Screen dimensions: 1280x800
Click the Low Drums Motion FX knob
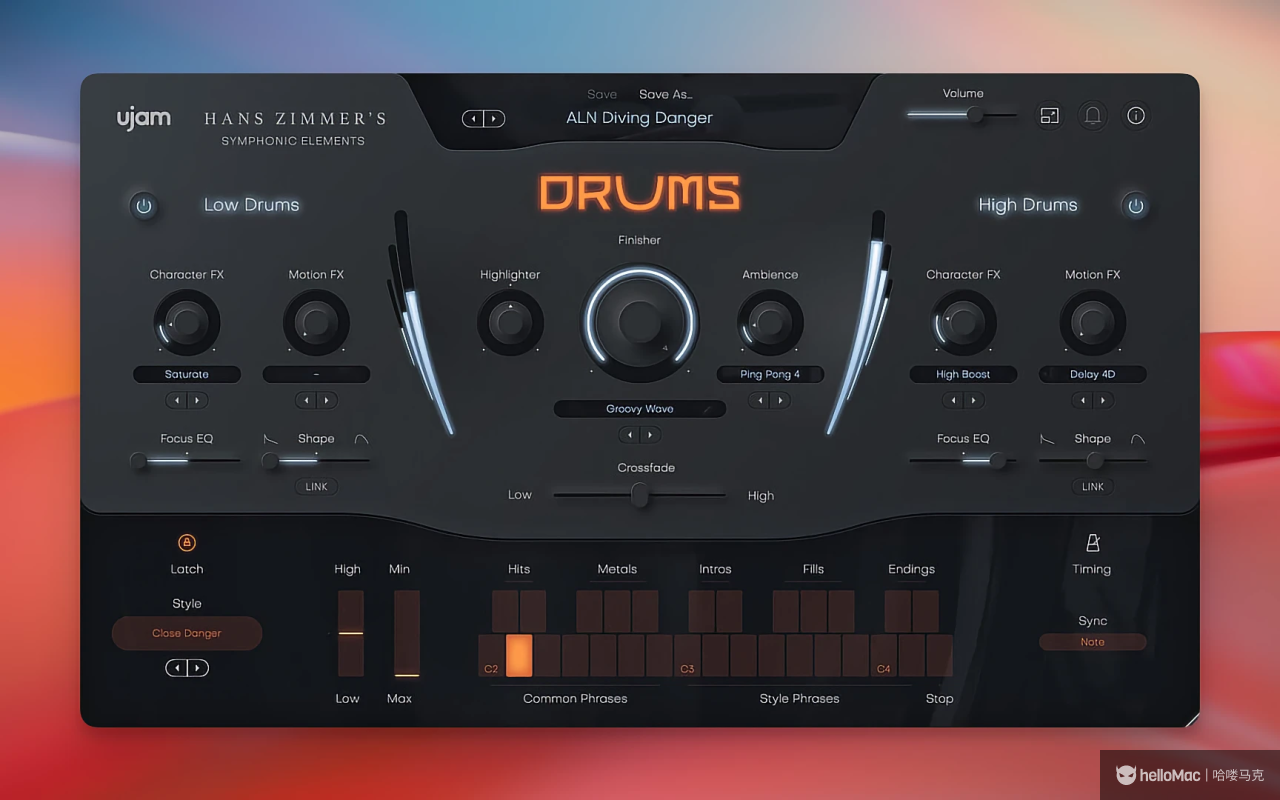coord(316,322)
